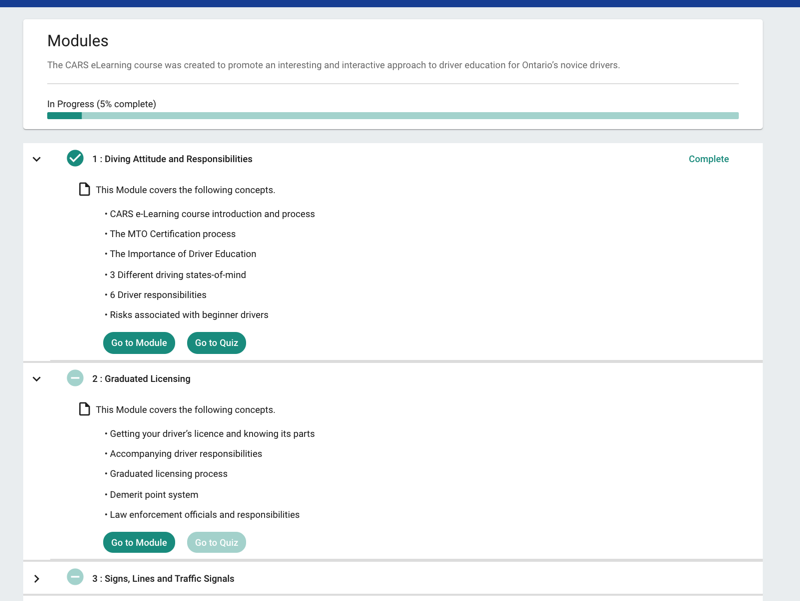Click 3 Different driving states-of-mind bullet
The width and height of the screenshot is (800, 601).
[178, 274]
